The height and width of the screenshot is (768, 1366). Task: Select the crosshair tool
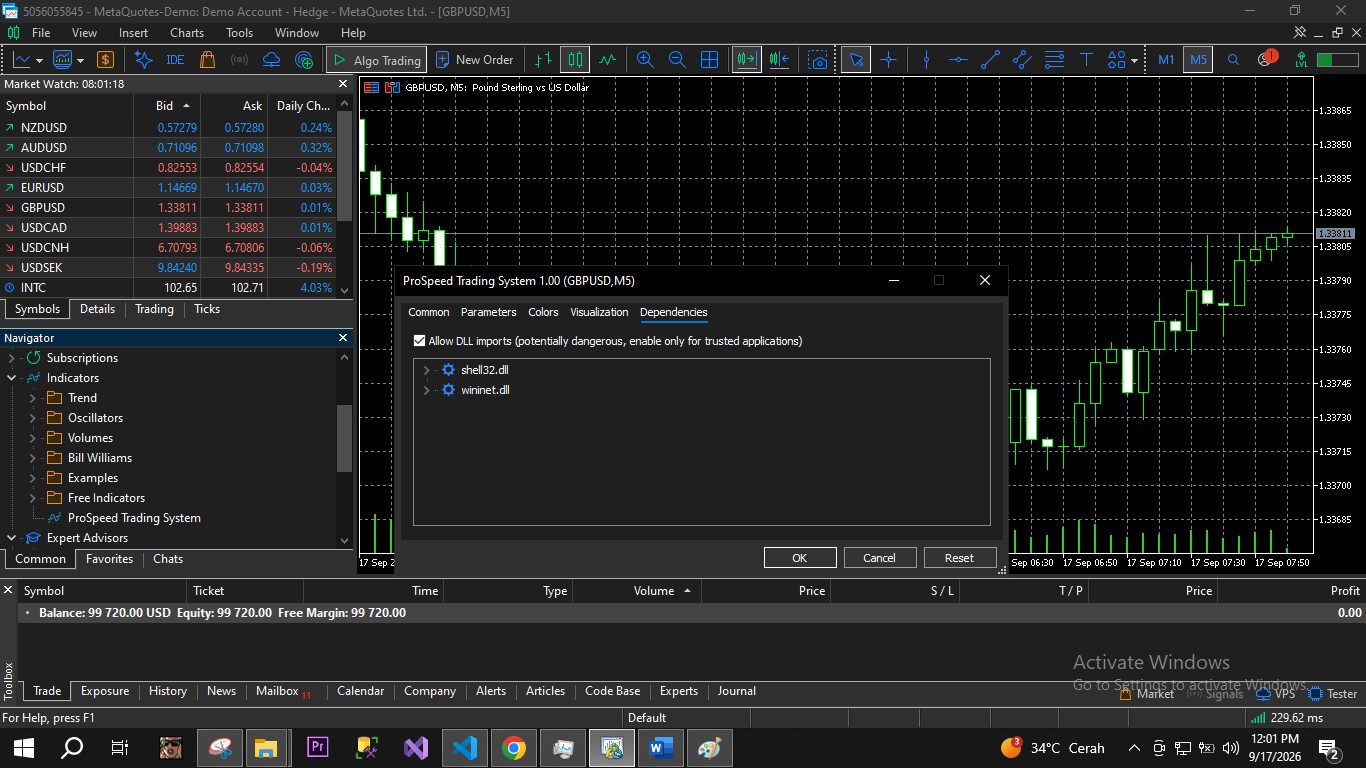tap(888, 60)
